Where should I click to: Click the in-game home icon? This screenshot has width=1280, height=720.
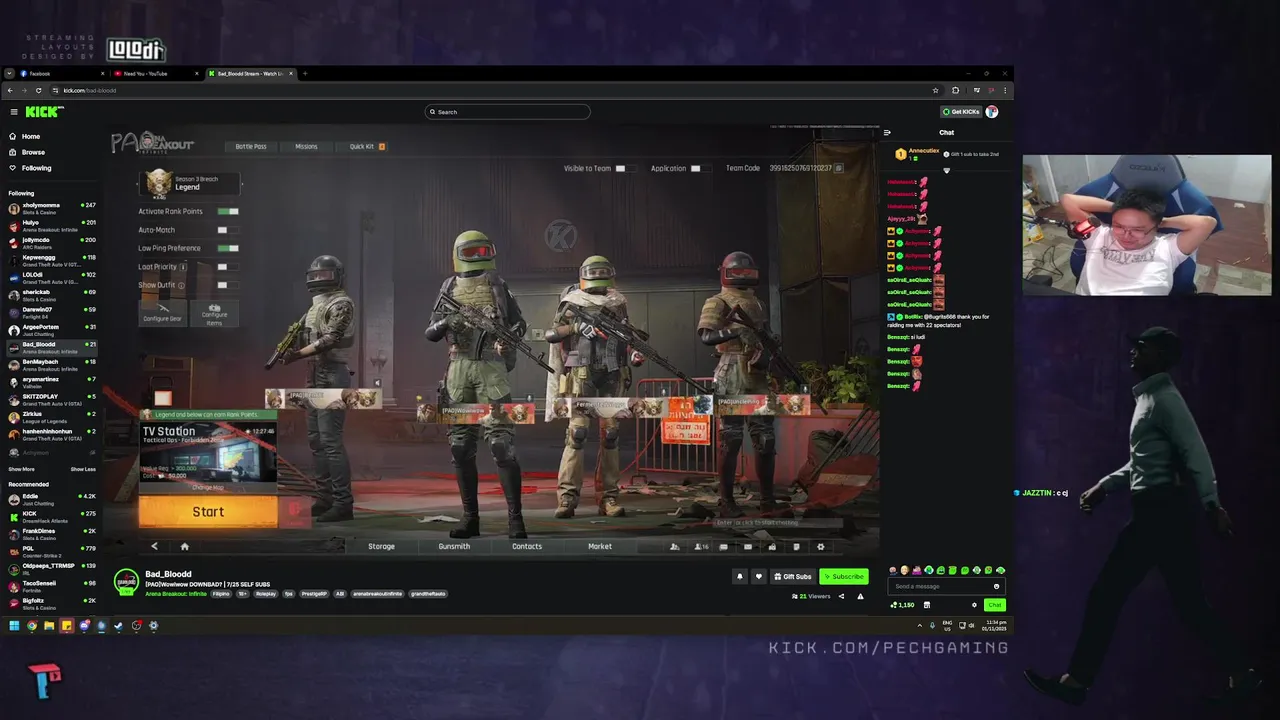tap(184, 546)
